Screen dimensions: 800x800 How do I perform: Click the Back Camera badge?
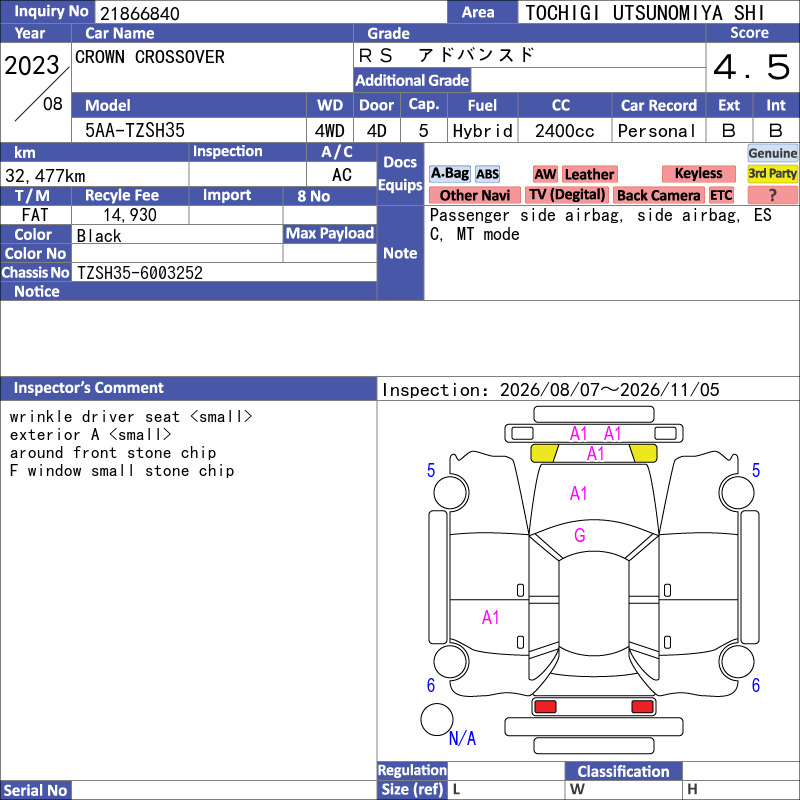[x=658, y=195]
